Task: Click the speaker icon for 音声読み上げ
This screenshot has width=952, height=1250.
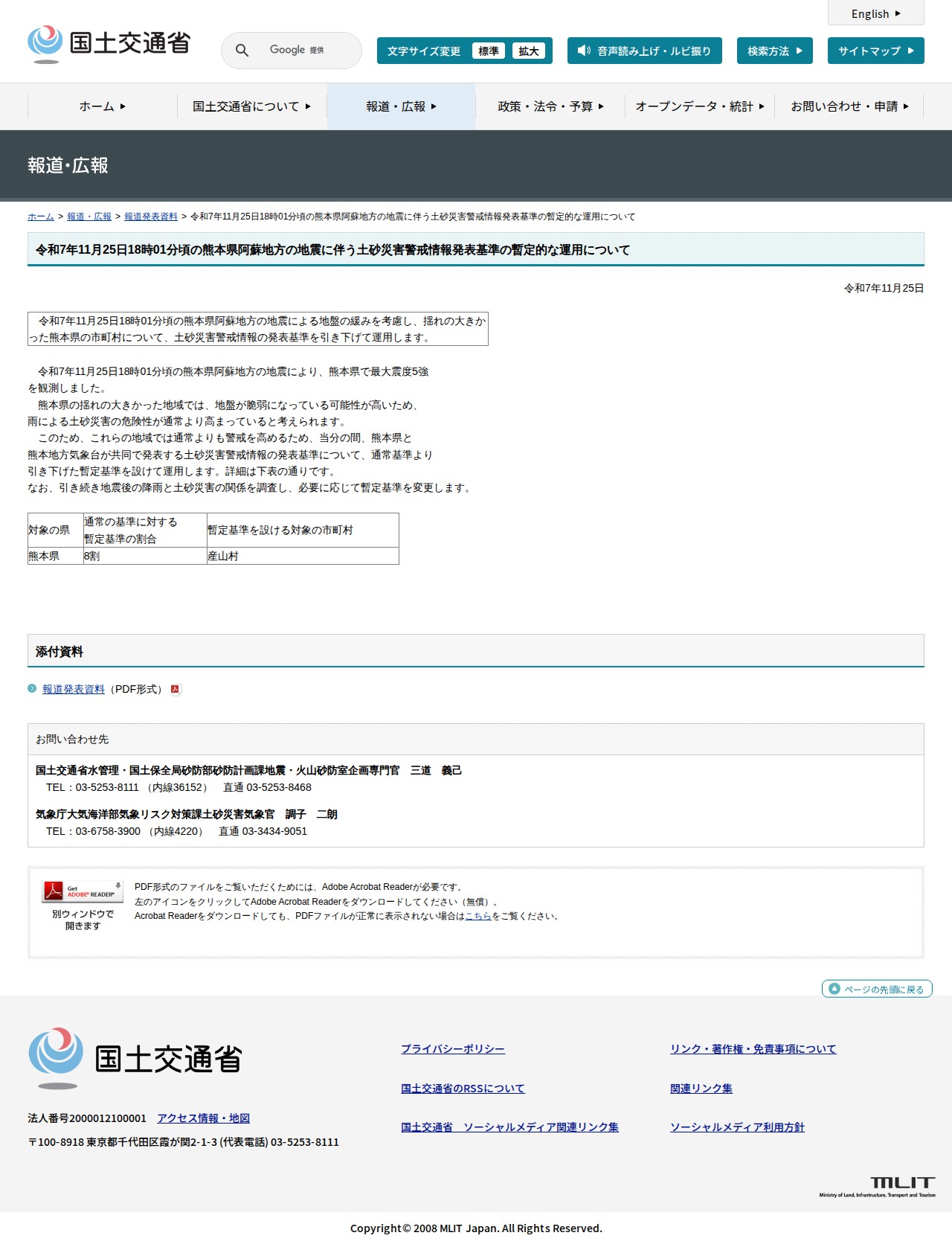Action: coord(584,51)
